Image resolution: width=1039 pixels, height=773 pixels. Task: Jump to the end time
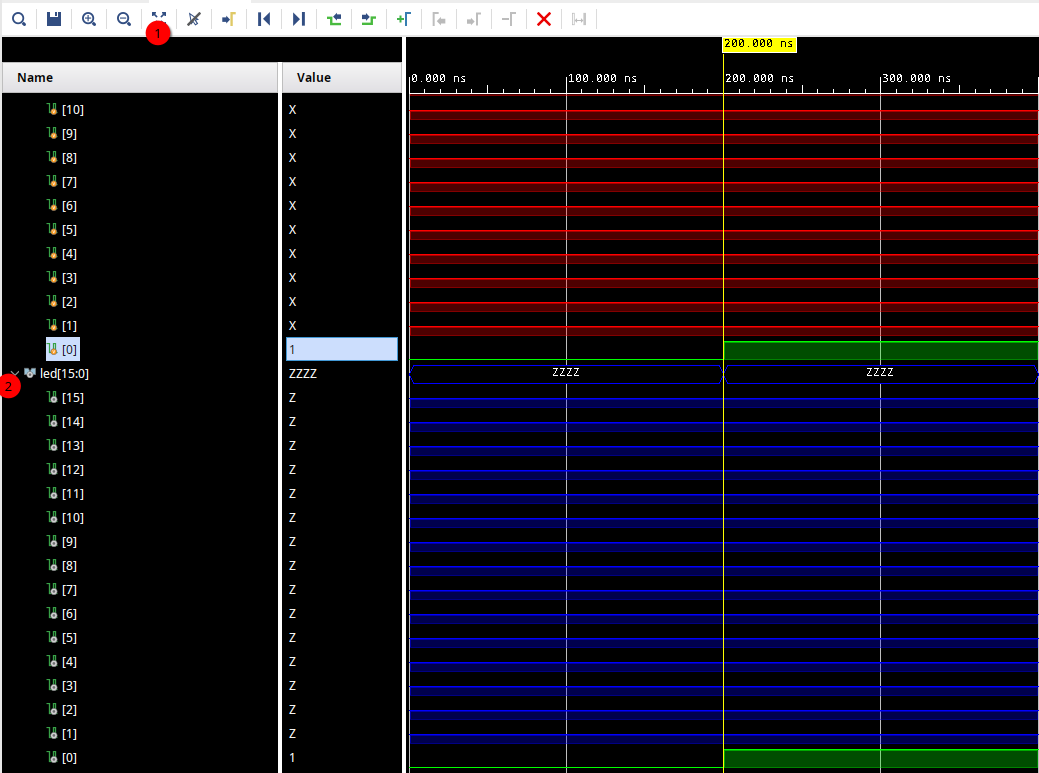[x=299, y=19]
